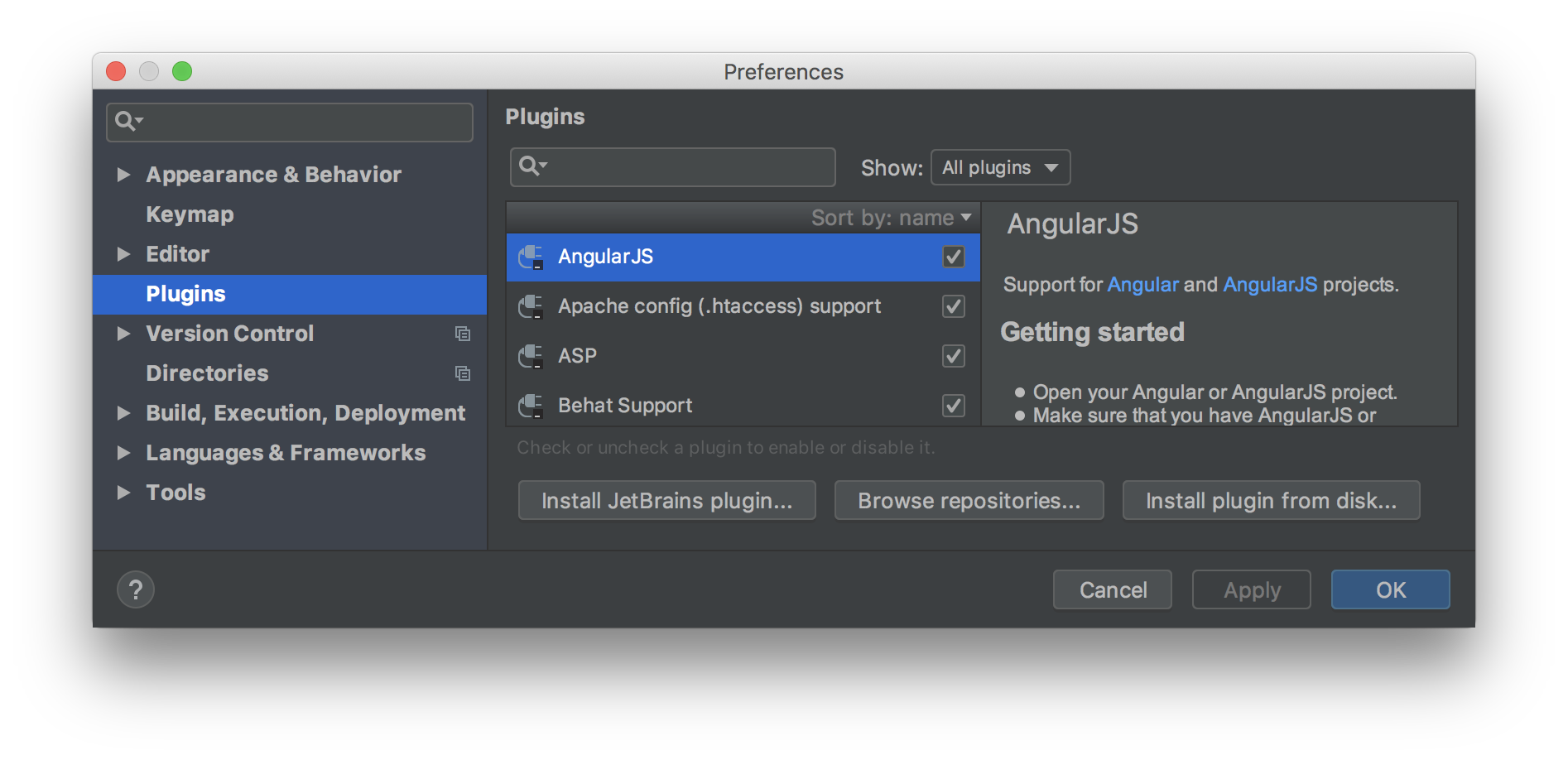Click the green zoom window button
The width and height of the screenshot is (1568, 760).
(182, 71)
